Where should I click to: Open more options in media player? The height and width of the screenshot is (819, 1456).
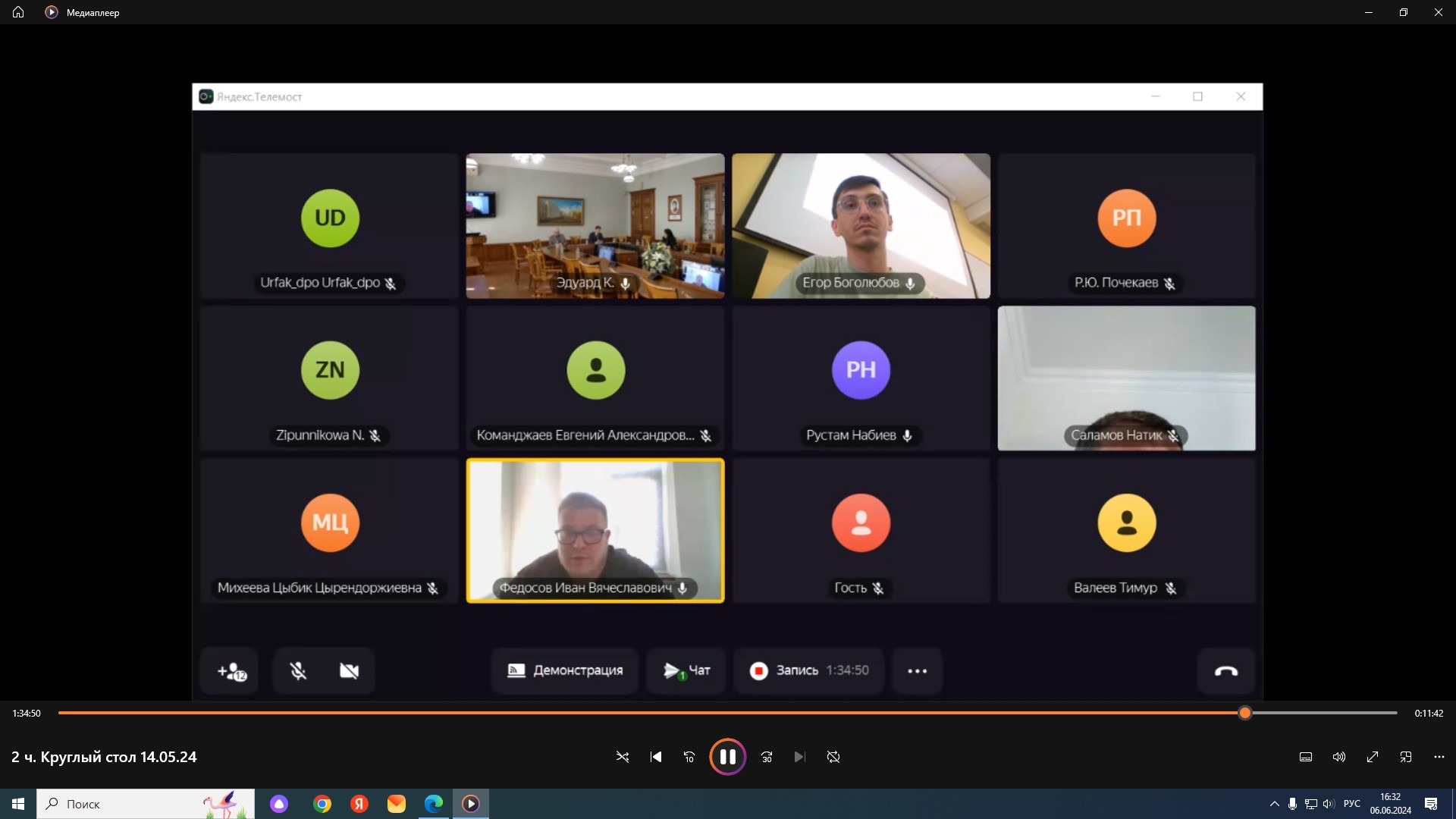click(x=1439, y=757)
